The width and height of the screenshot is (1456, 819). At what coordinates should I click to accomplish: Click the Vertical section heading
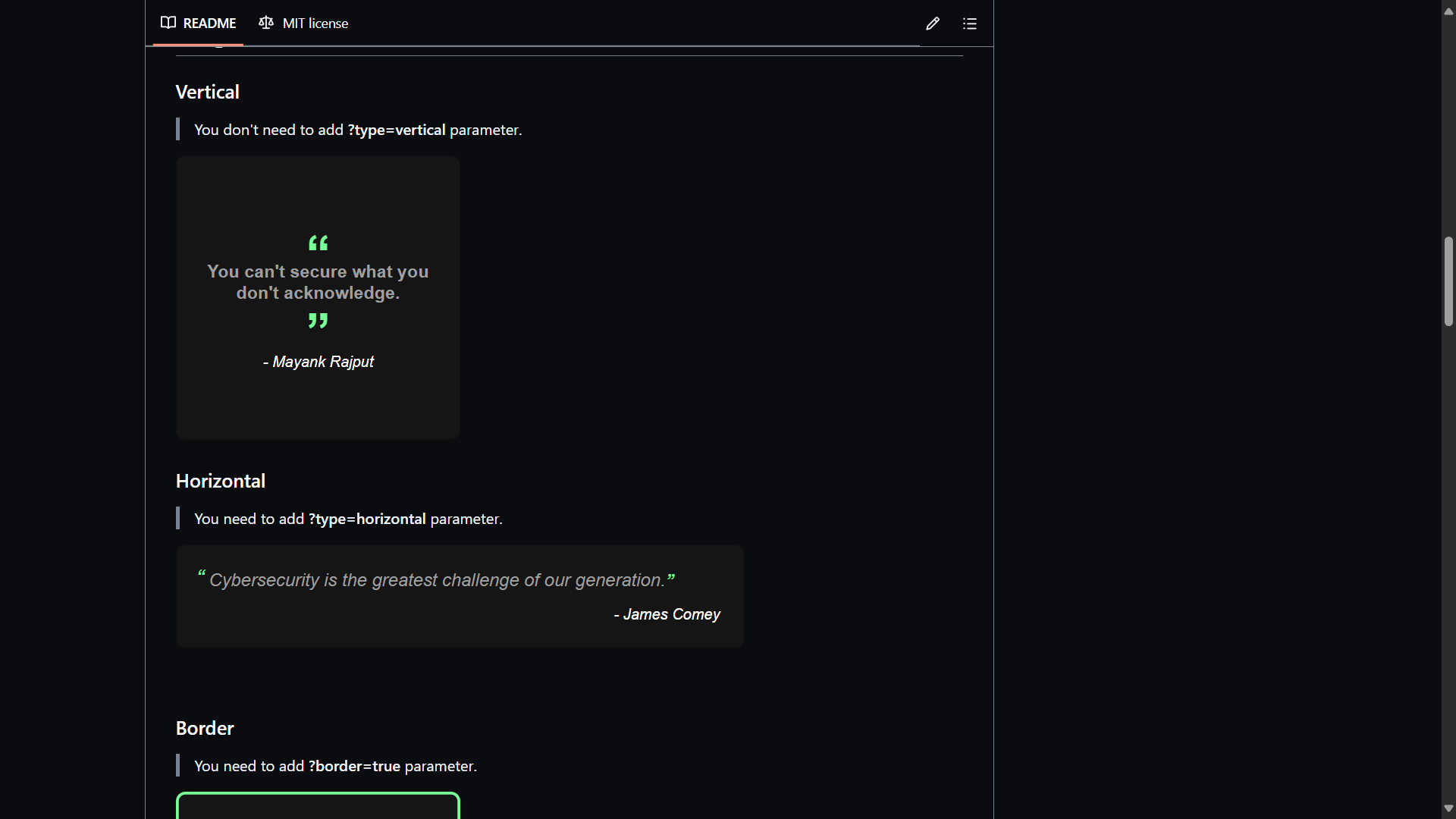208,92
